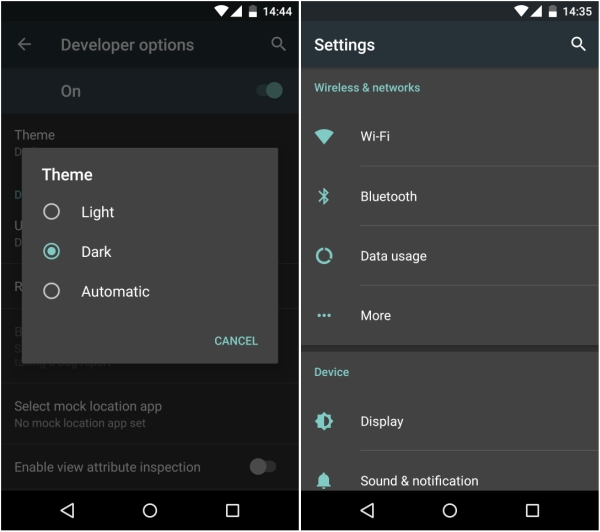Cancel the Theme dialog
Viewport: 600px width, 532px height.
[236, 341]
